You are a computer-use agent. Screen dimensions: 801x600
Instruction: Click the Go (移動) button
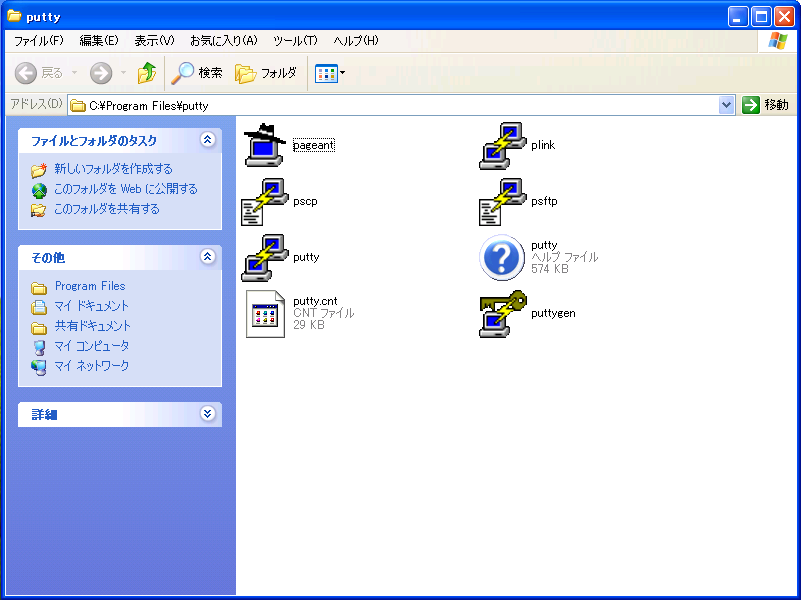[x=765, y=105]
